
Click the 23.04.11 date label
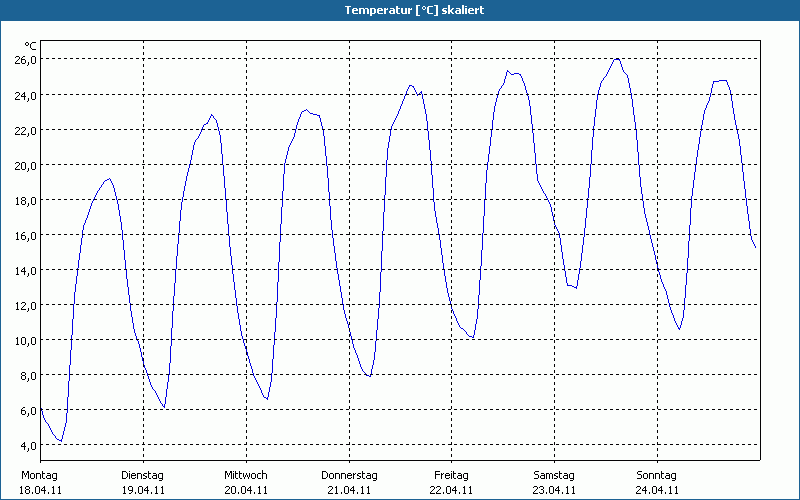tap(554, 491)
